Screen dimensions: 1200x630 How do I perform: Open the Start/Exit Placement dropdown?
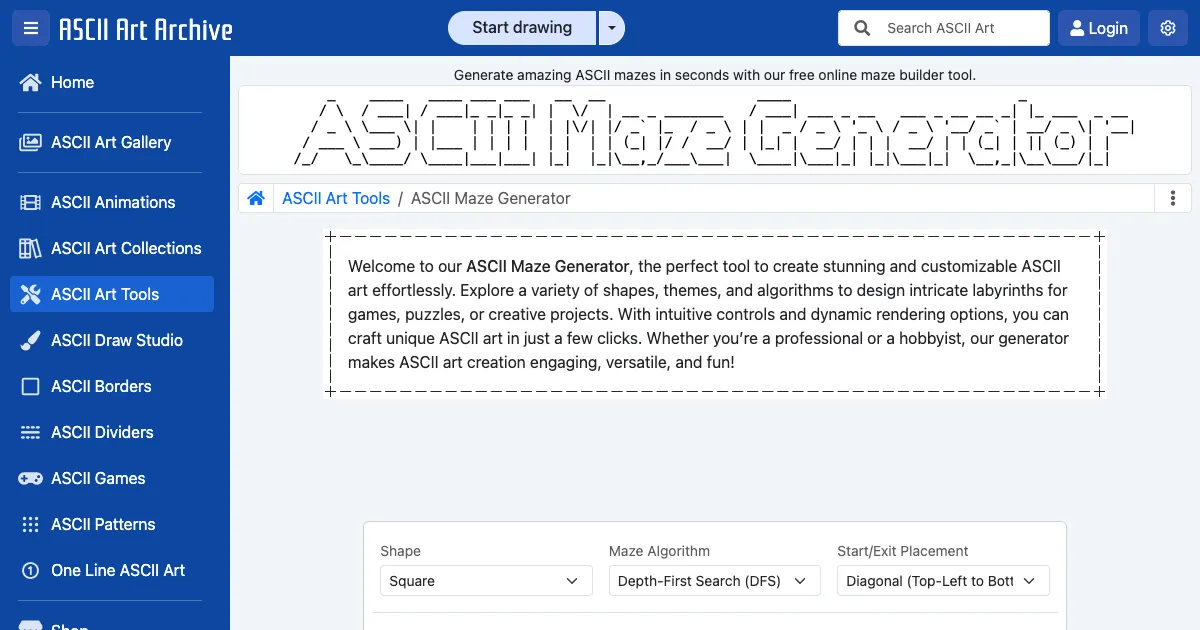pyautogui.click(x=942, y=581)
